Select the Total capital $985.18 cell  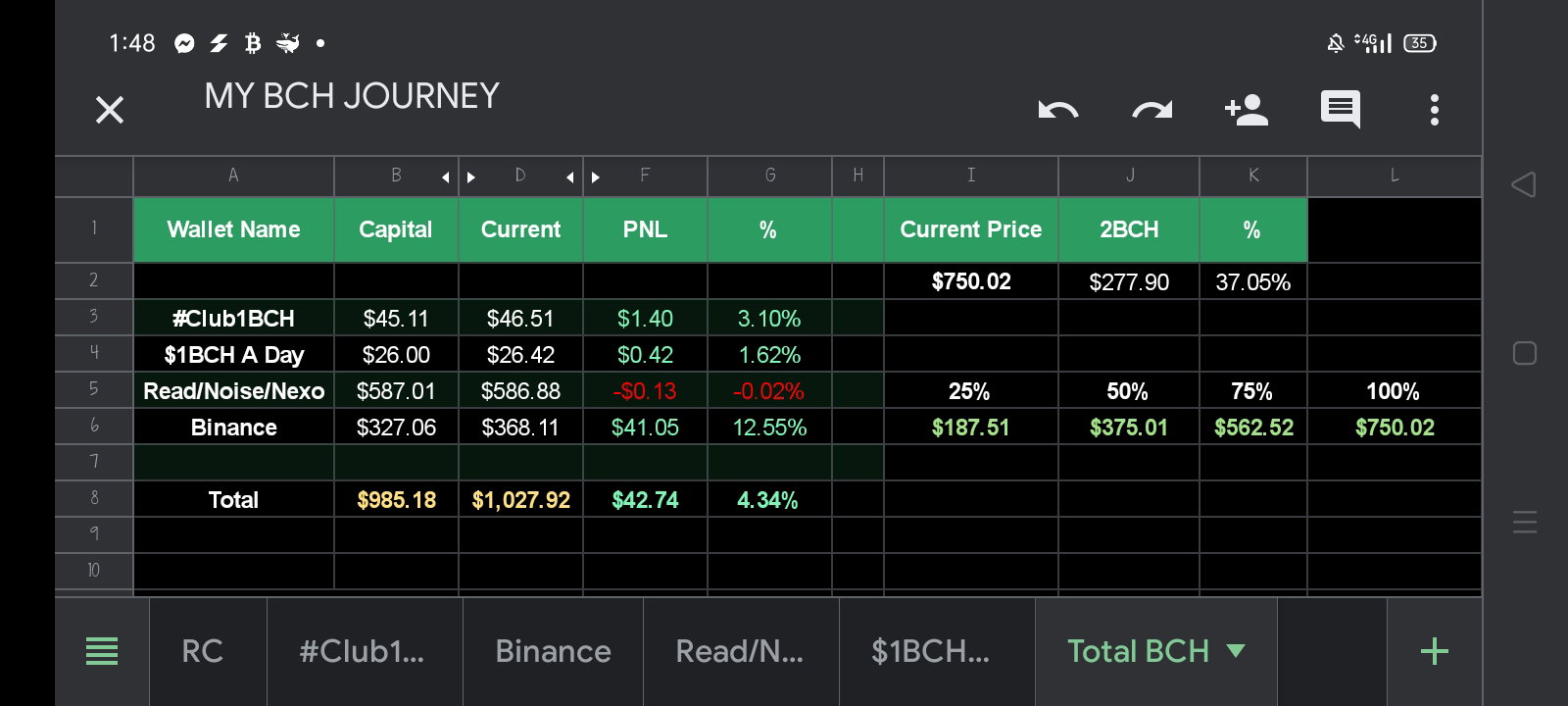point(396,500)
